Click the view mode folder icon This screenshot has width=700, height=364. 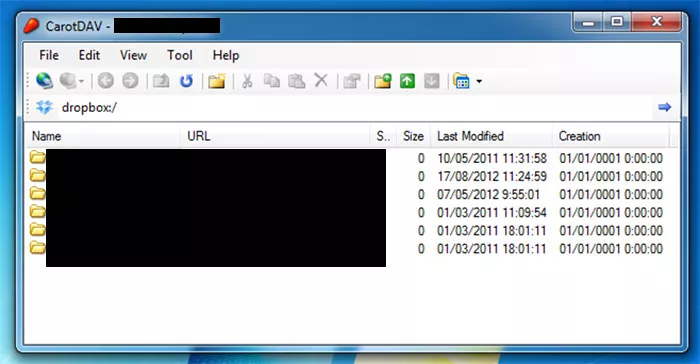point(462,81)
